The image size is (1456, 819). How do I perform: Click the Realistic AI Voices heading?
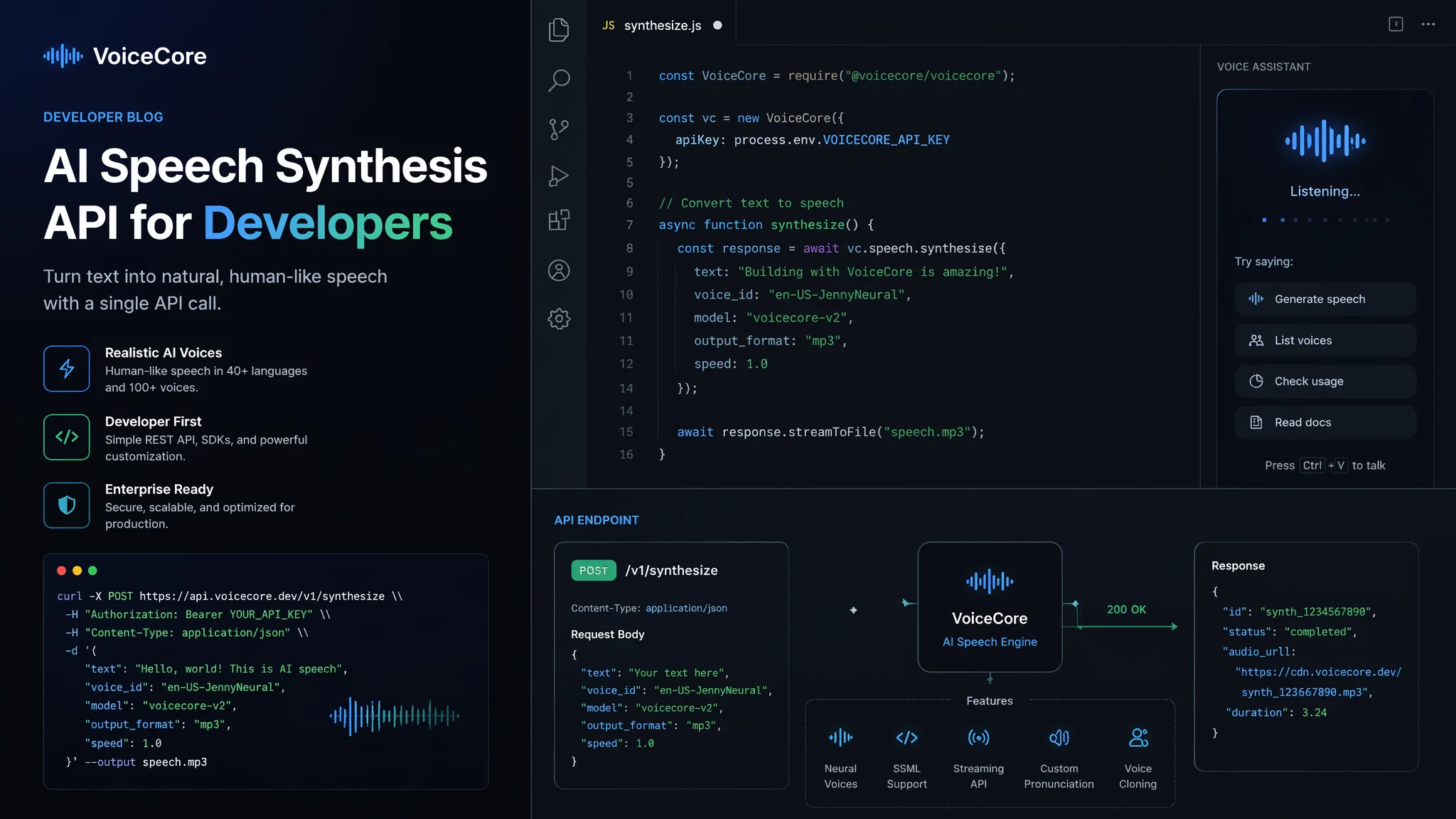[x=164, y=353]
